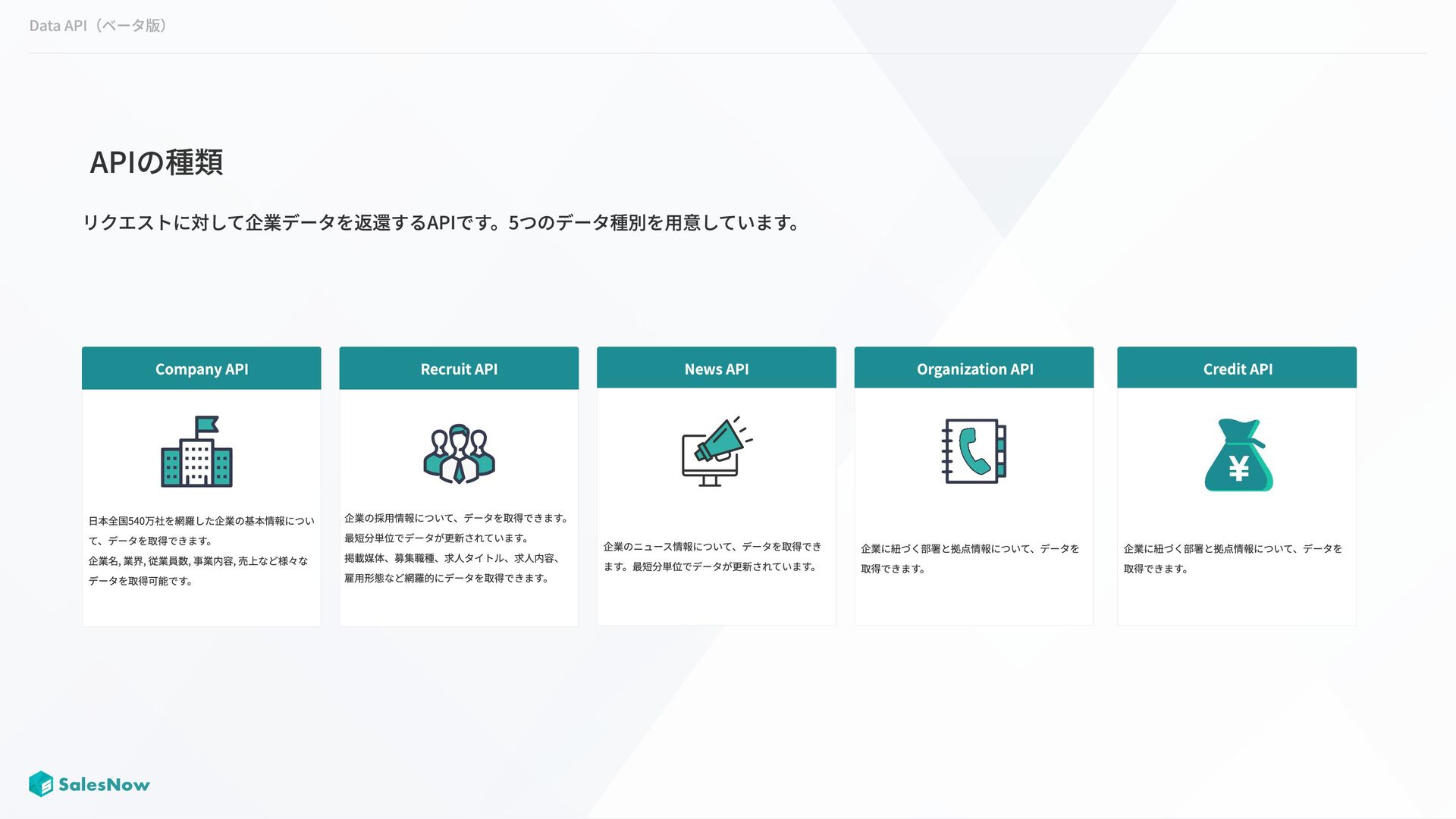Click the description '日本全国540万社を網羅した企業'

[201, 531]
